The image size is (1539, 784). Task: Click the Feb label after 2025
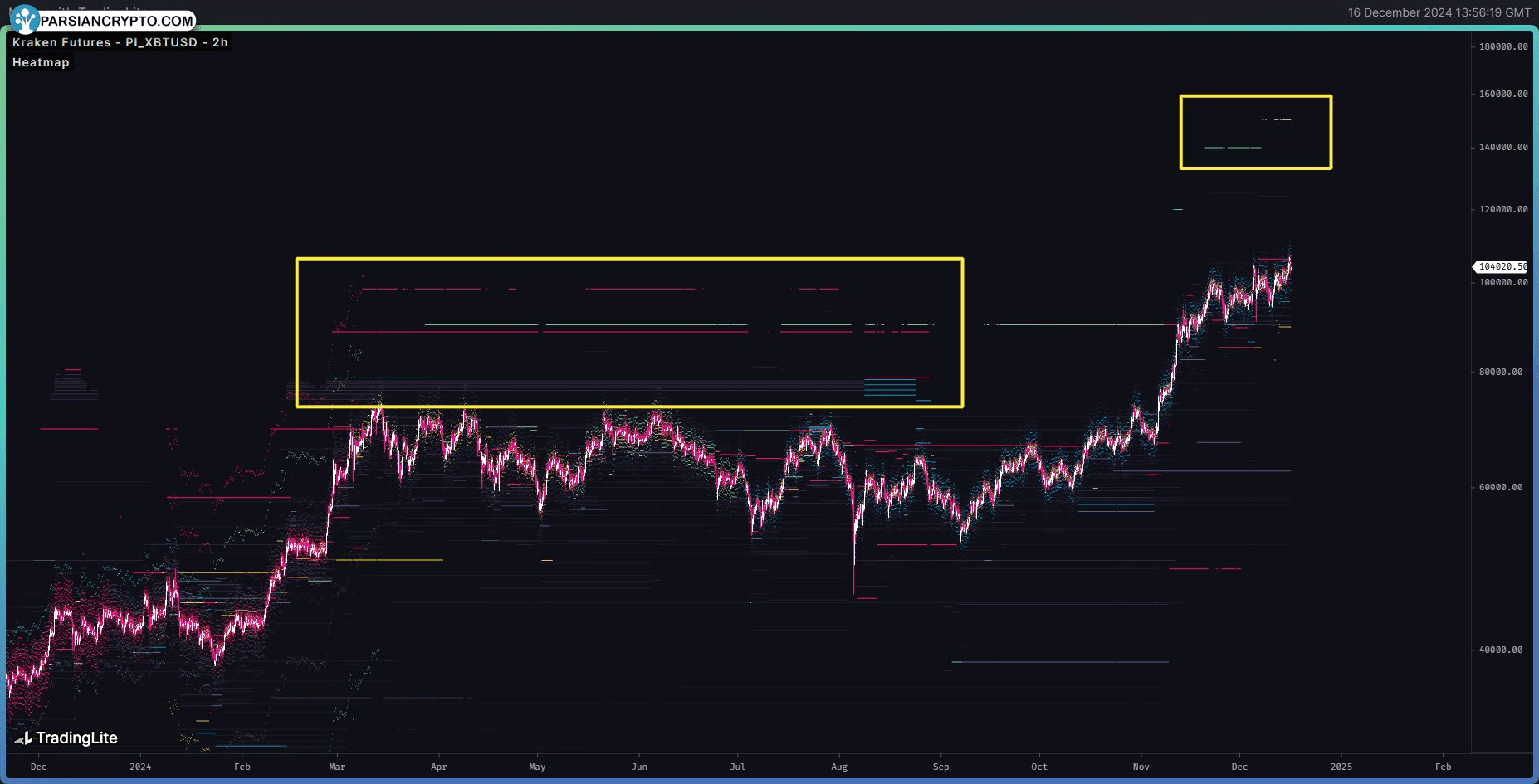[x=1444, y=767]
